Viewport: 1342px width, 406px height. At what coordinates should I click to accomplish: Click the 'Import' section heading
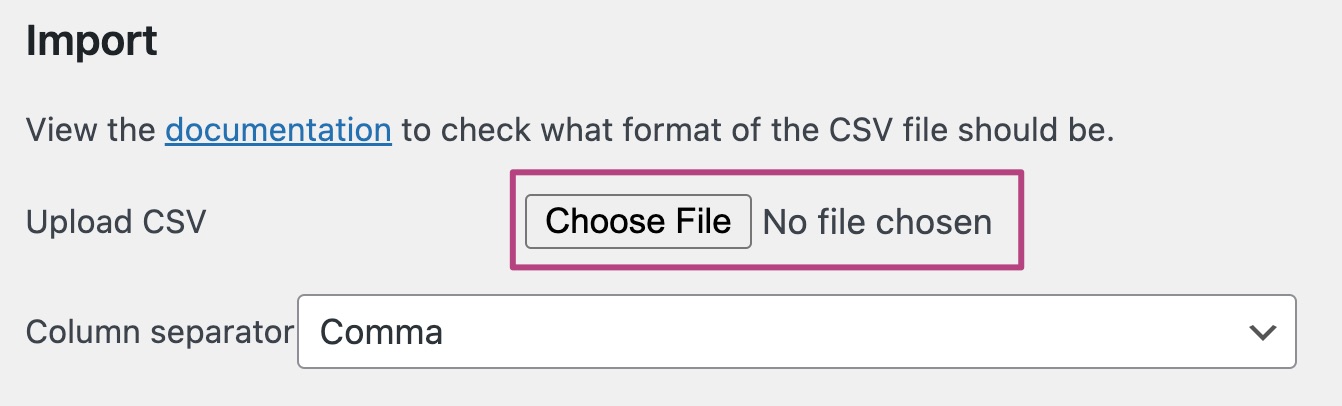[x=92, y=41]
